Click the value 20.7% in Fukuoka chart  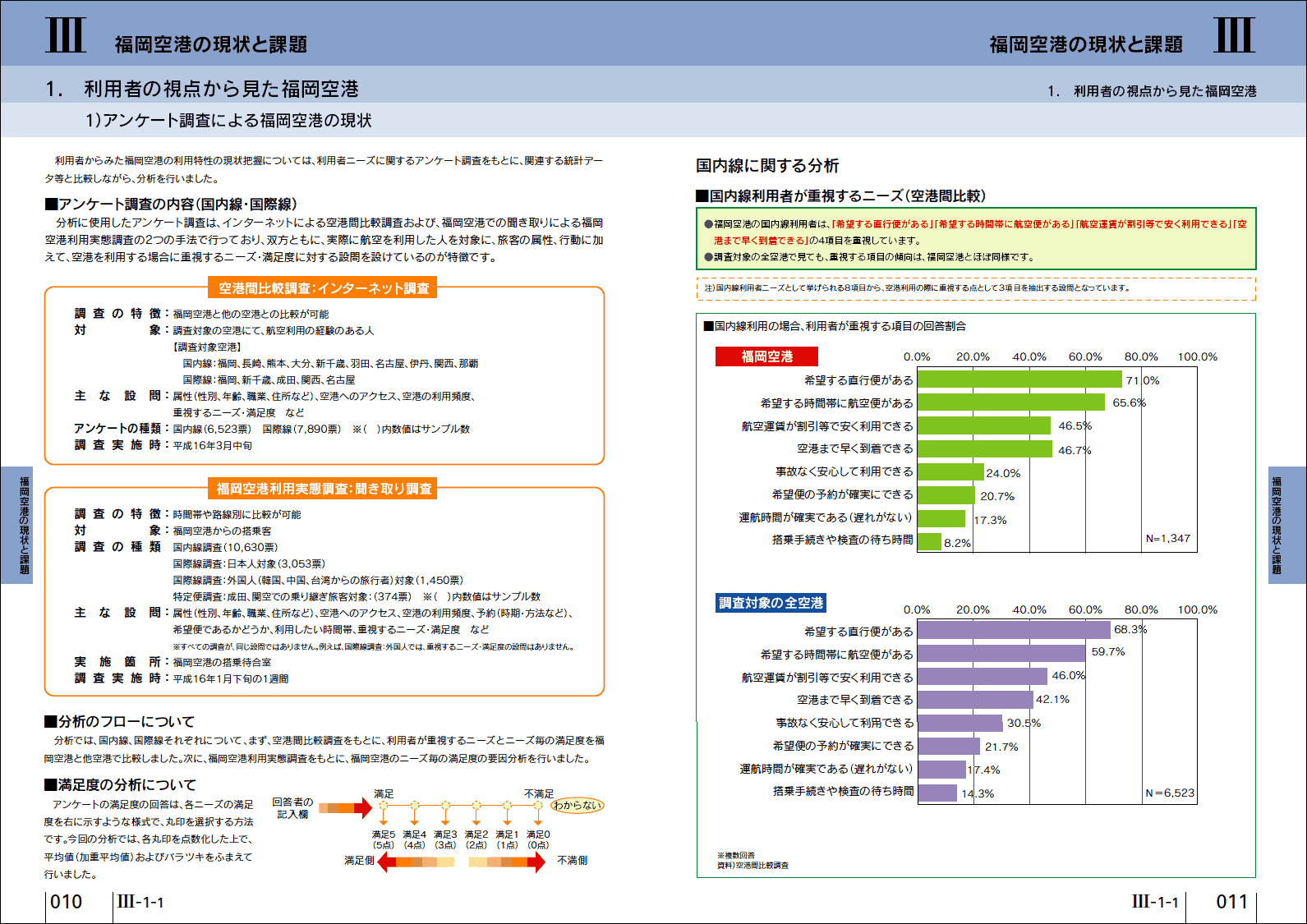pos(997,496)
